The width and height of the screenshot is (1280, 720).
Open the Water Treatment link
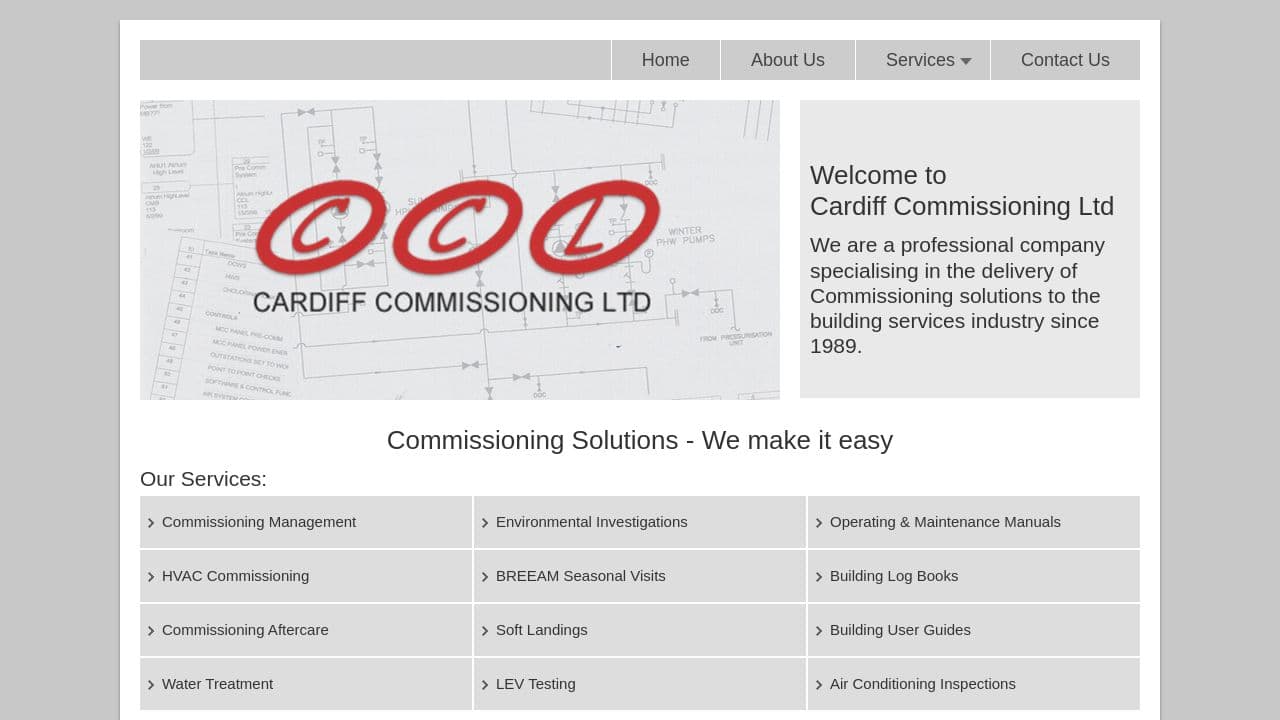pyautogui.click(x=306, y=684)
